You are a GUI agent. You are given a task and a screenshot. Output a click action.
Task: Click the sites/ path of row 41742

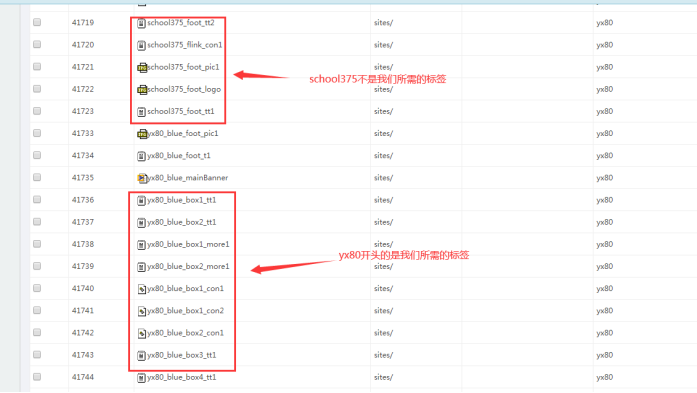383,333
